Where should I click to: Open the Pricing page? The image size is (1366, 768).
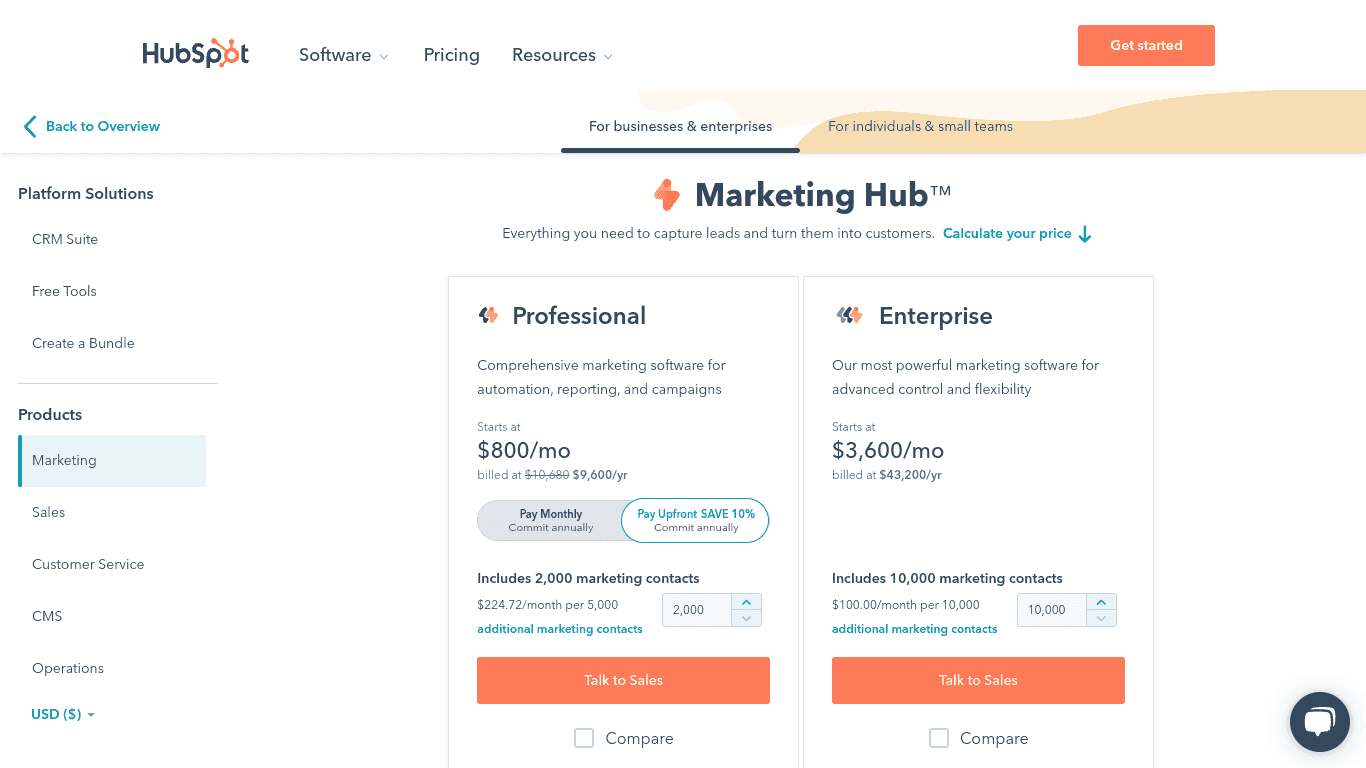[x=452, y=55]
